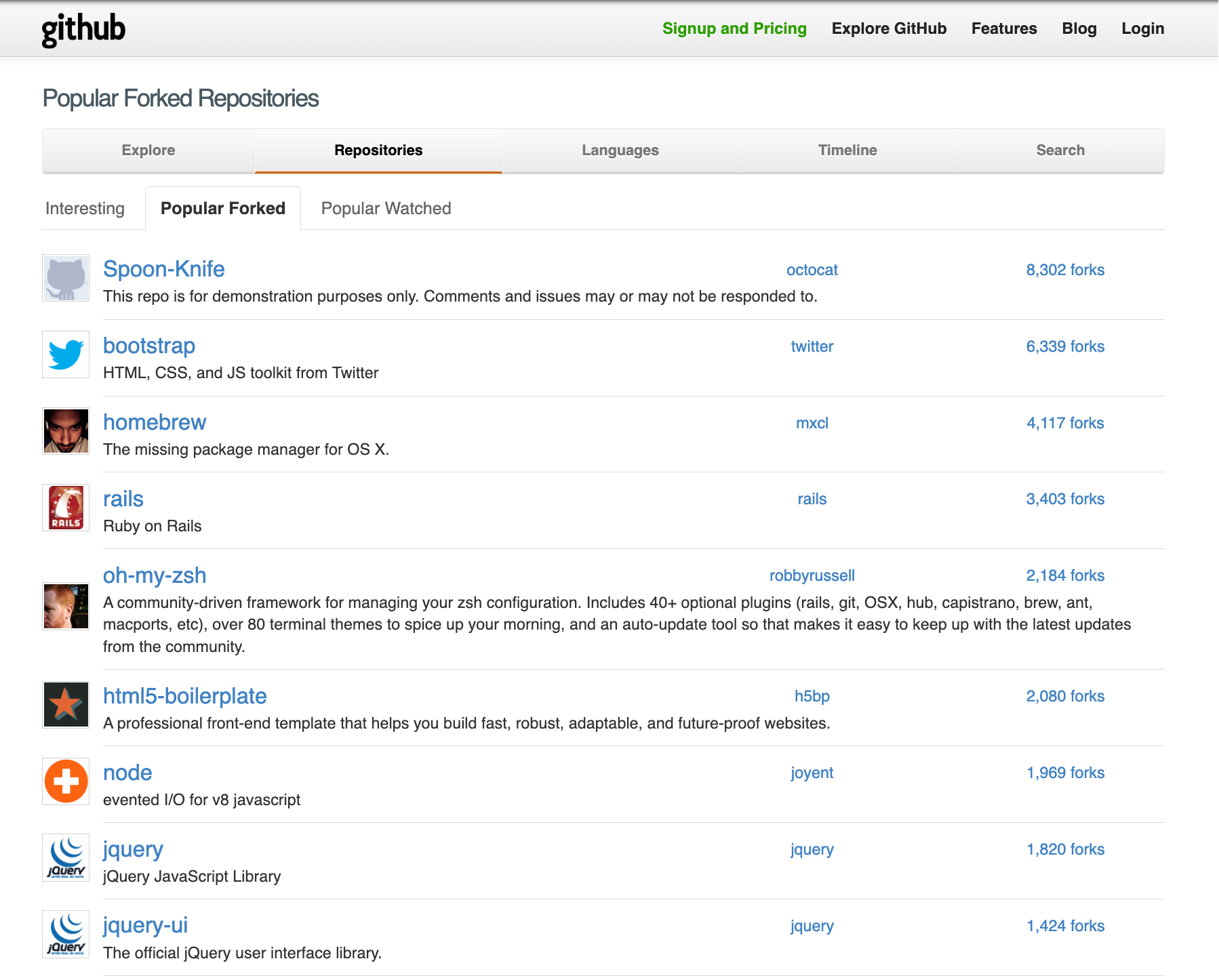
Task: View the 8,302 forks of Spoon-Knife
Action: pos(1064,270)
